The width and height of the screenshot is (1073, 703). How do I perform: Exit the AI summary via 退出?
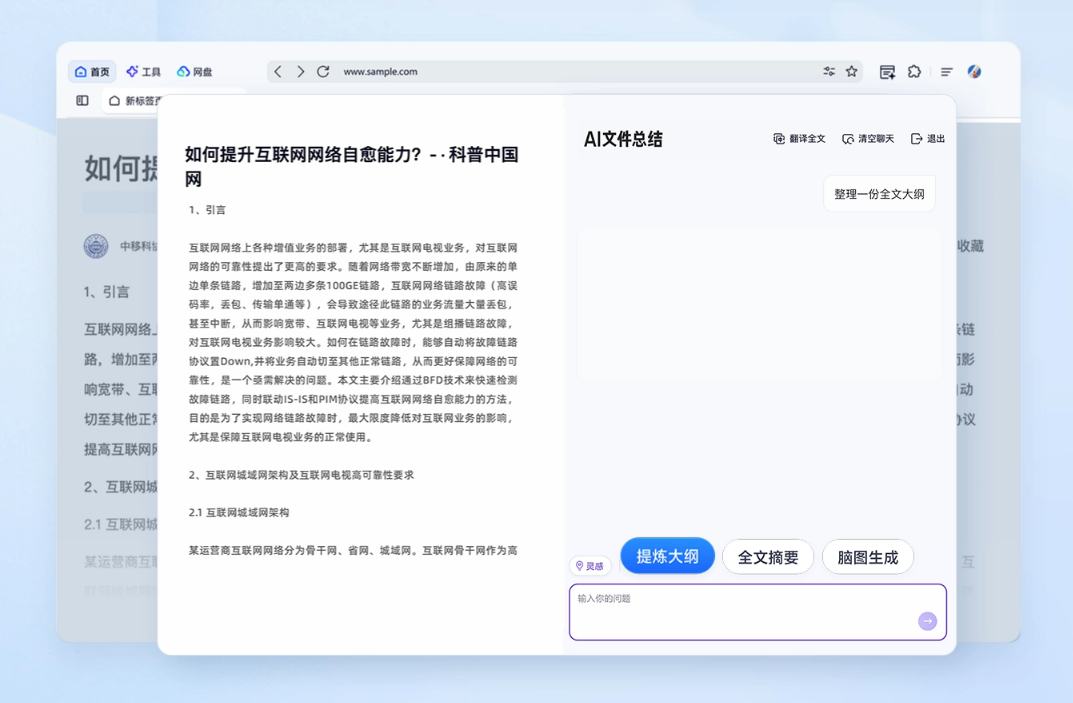coord(929,138)
